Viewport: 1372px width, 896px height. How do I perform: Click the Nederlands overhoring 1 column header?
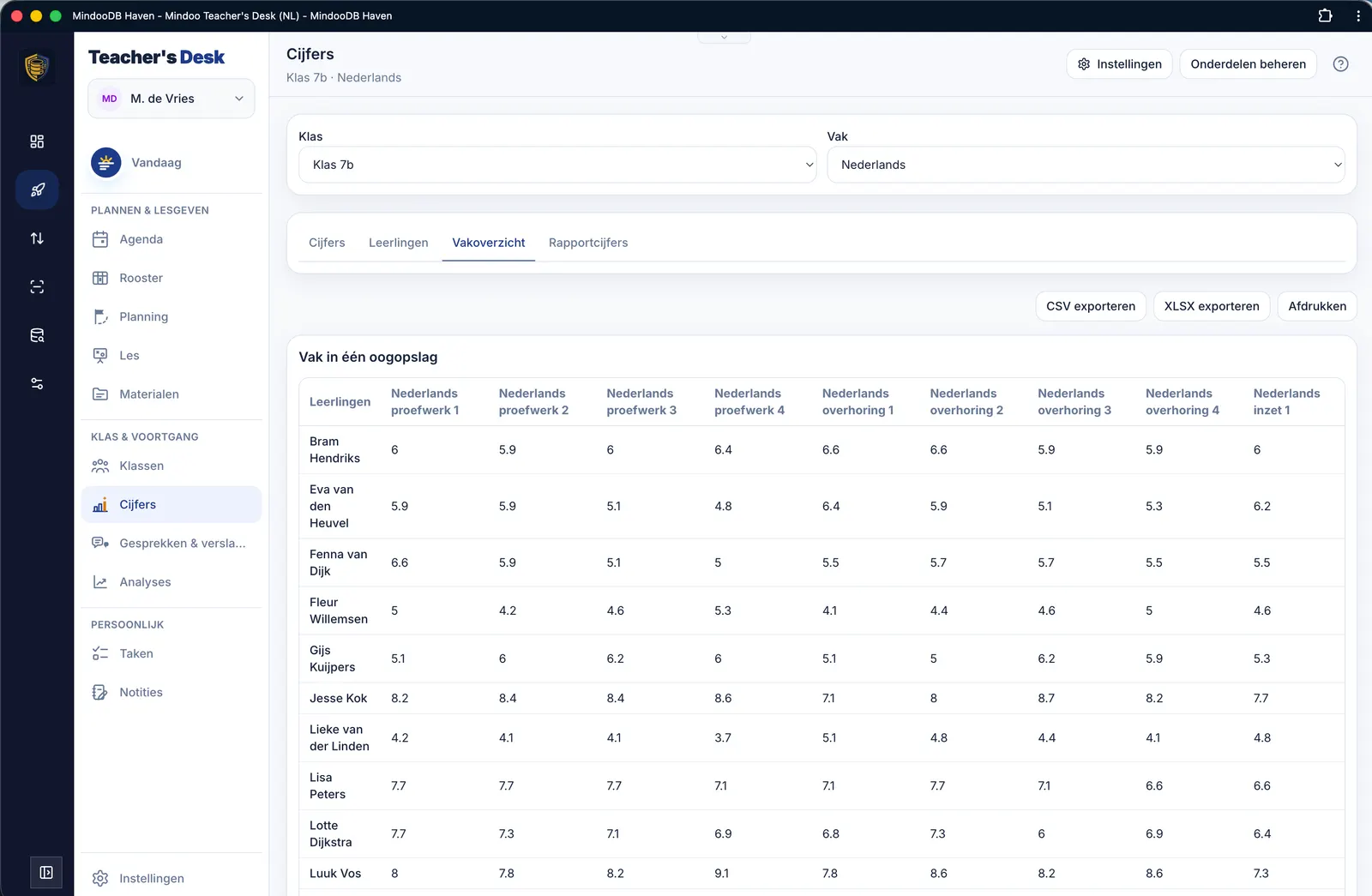point(857,402)
